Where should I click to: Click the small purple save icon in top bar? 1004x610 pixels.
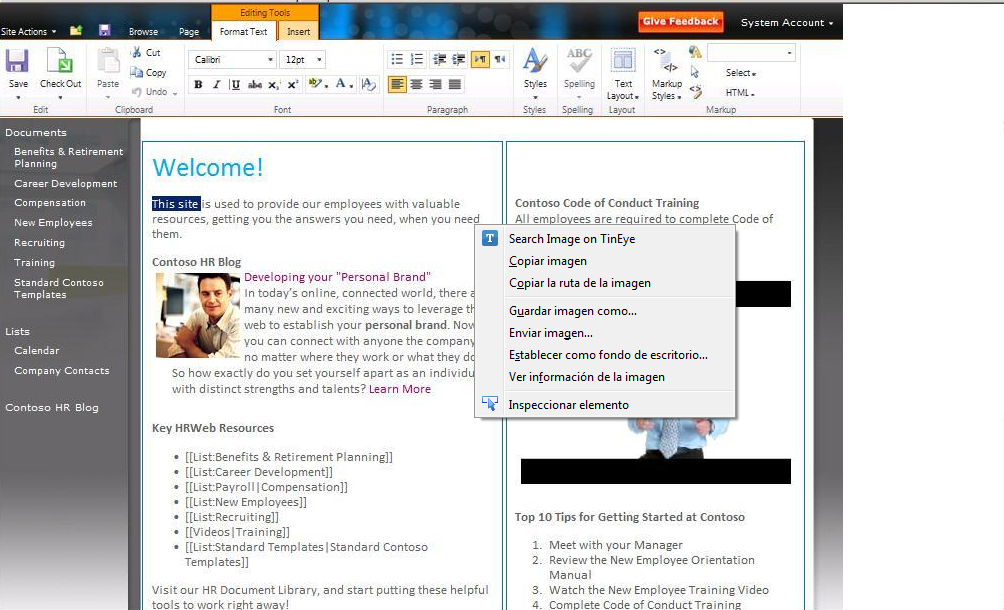point(104,30)
